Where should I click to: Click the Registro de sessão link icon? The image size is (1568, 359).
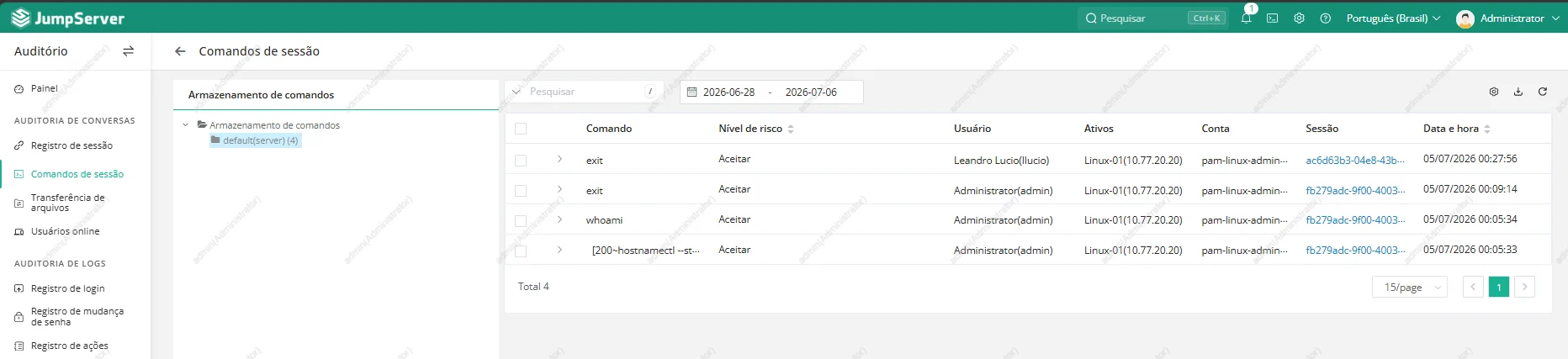[19, 145]
